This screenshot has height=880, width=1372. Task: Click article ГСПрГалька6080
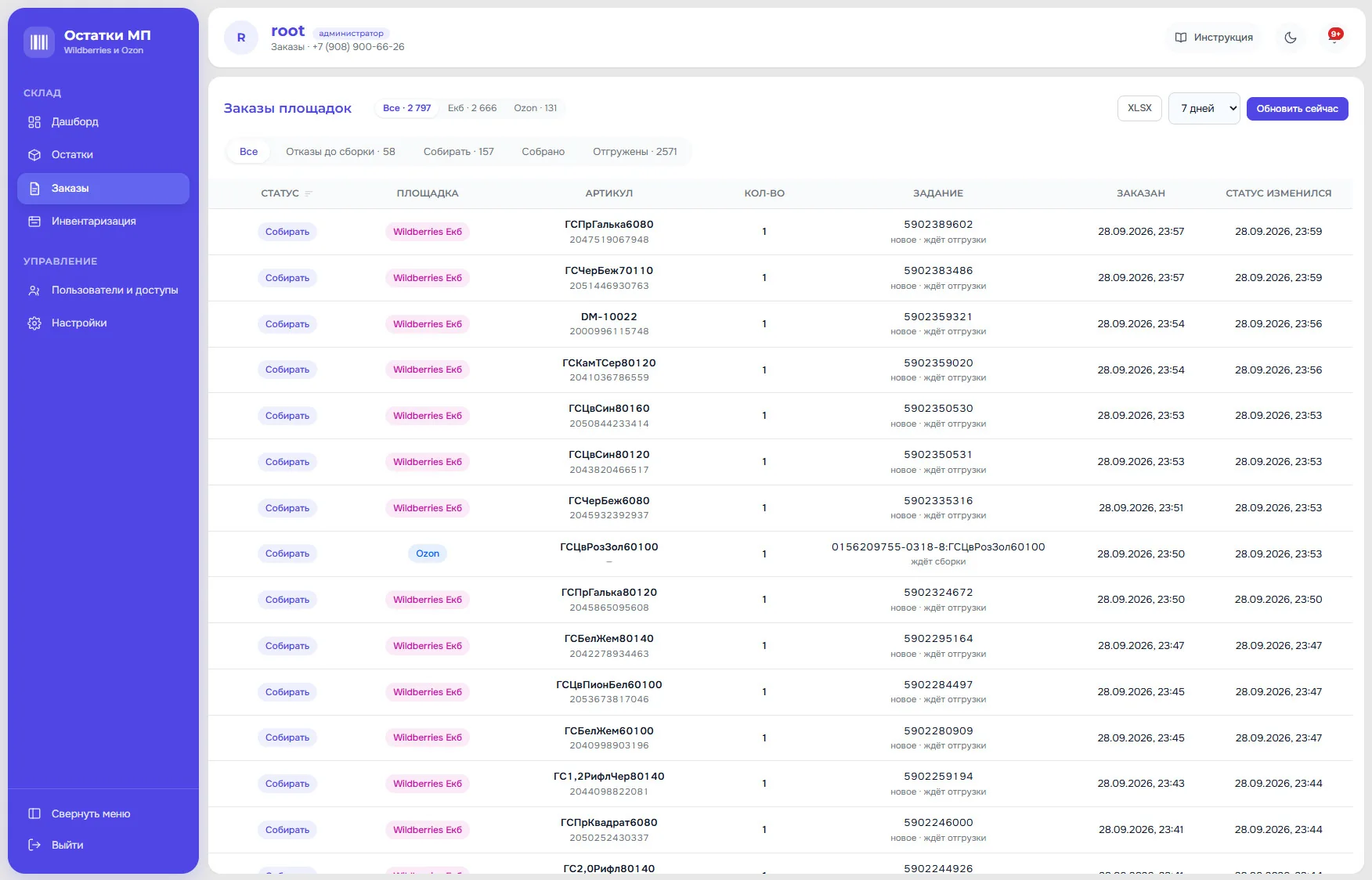pyautogui.click(x=608, y=225)
